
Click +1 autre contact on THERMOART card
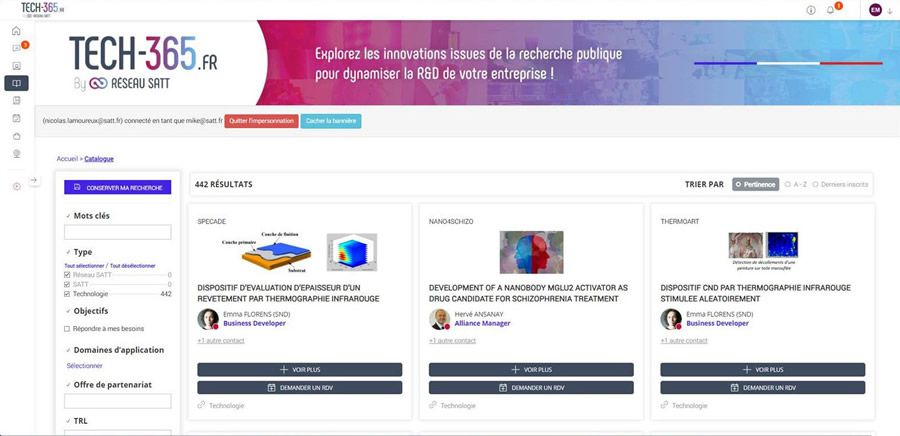[684, 341]
